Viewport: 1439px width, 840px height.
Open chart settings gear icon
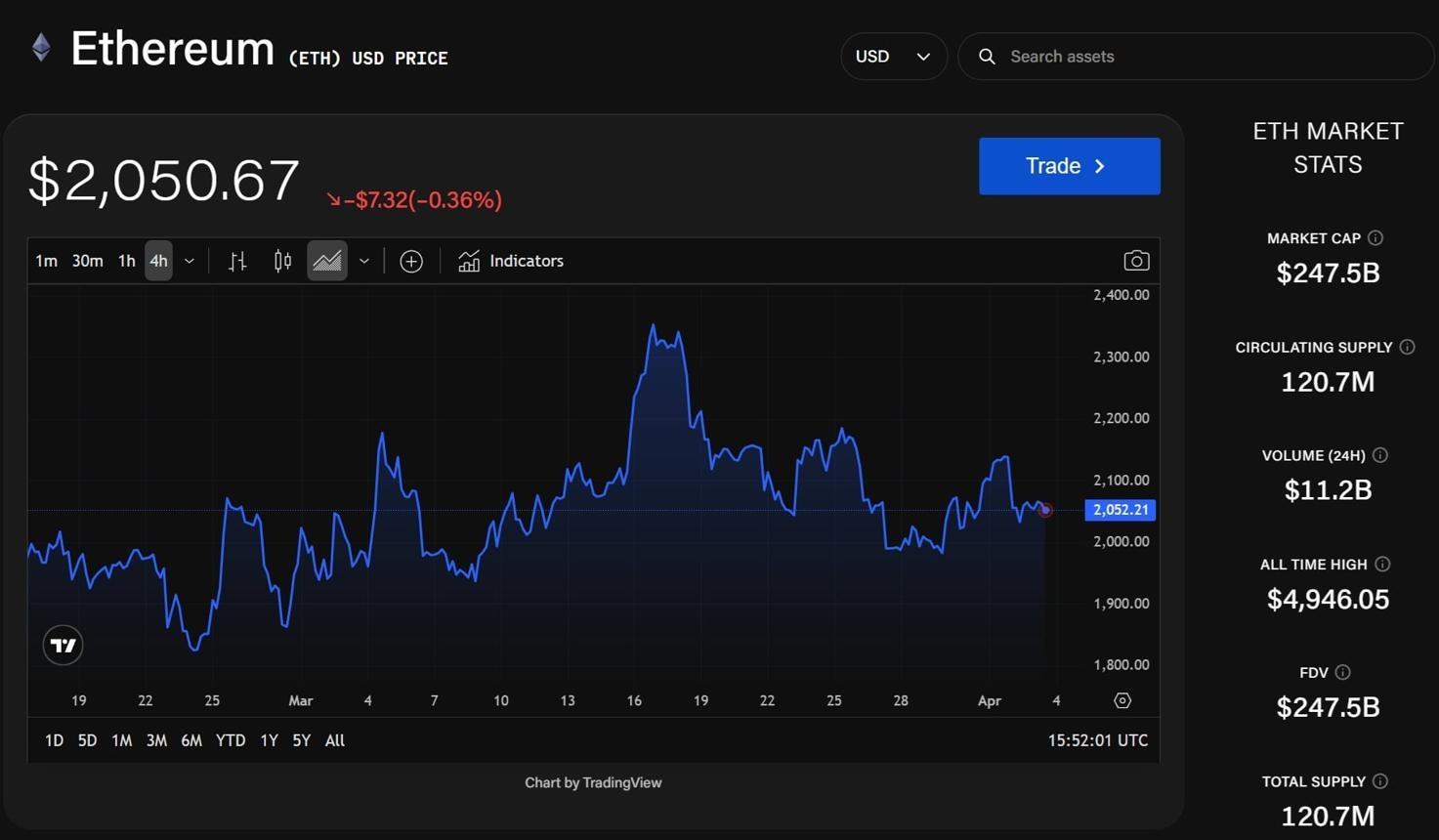(1122, 700)
